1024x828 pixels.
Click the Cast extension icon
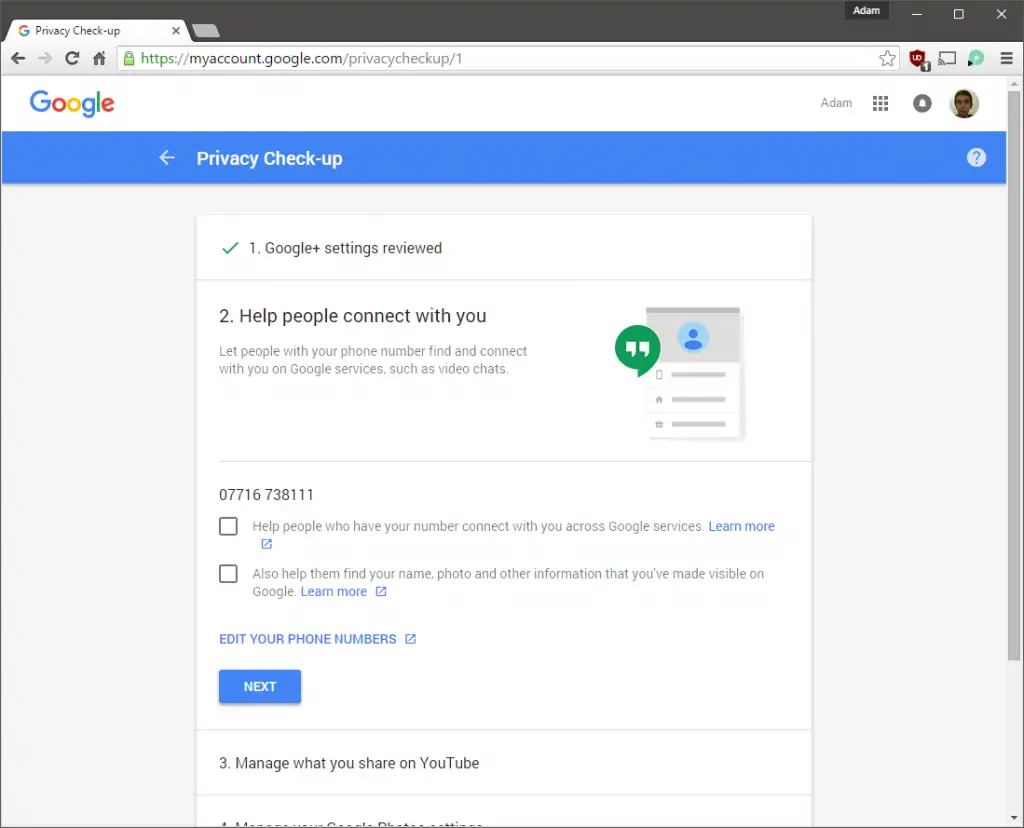(947, 58)
